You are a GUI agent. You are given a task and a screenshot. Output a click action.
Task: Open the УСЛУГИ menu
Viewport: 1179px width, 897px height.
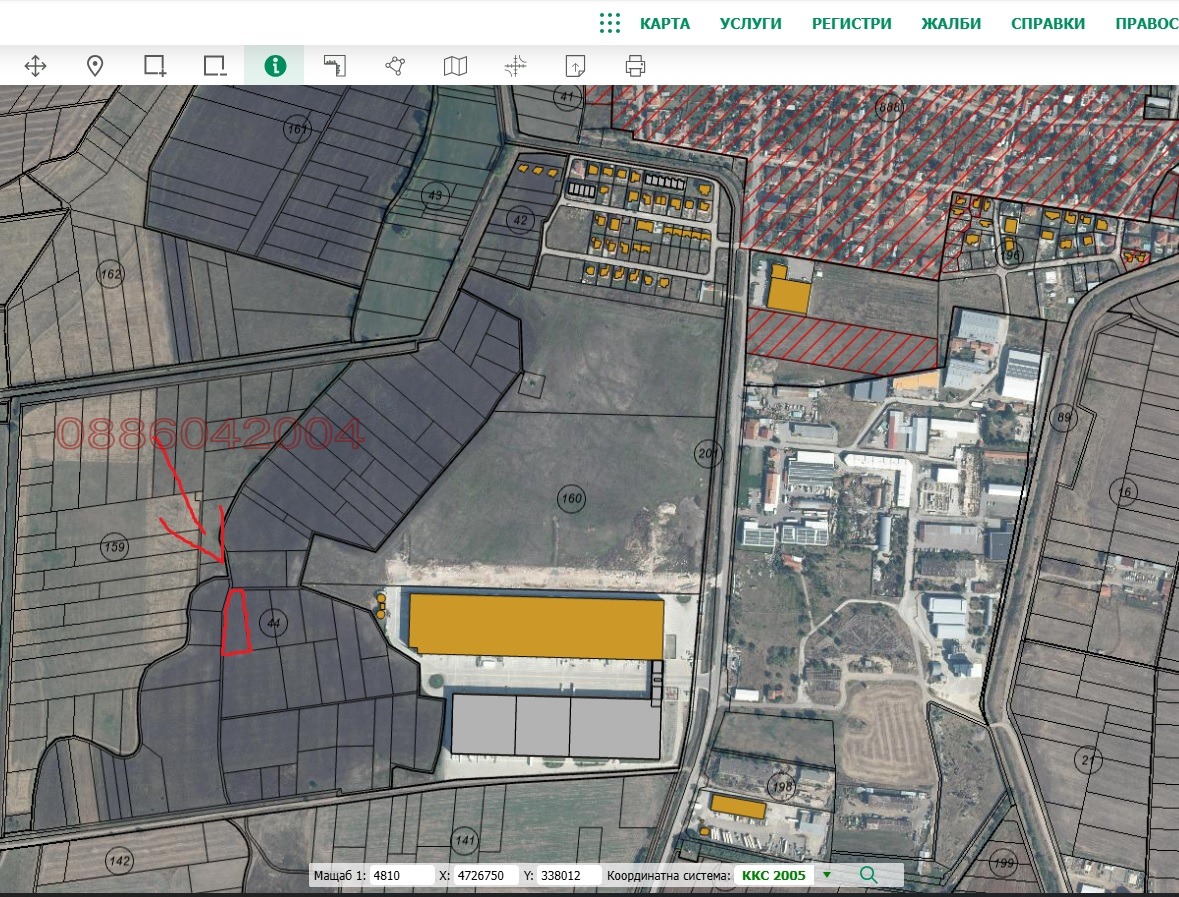pyautogui.click(x=750, y=23)
